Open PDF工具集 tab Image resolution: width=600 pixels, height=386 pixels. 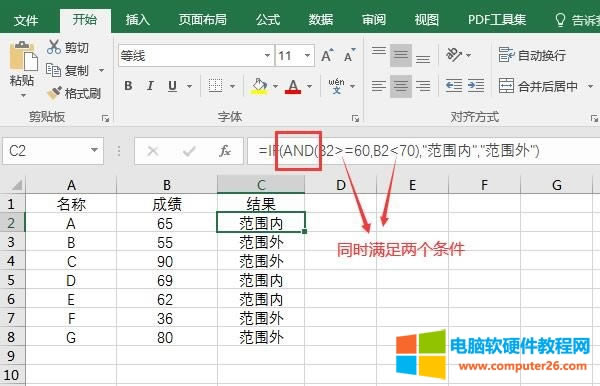(497, 20)
